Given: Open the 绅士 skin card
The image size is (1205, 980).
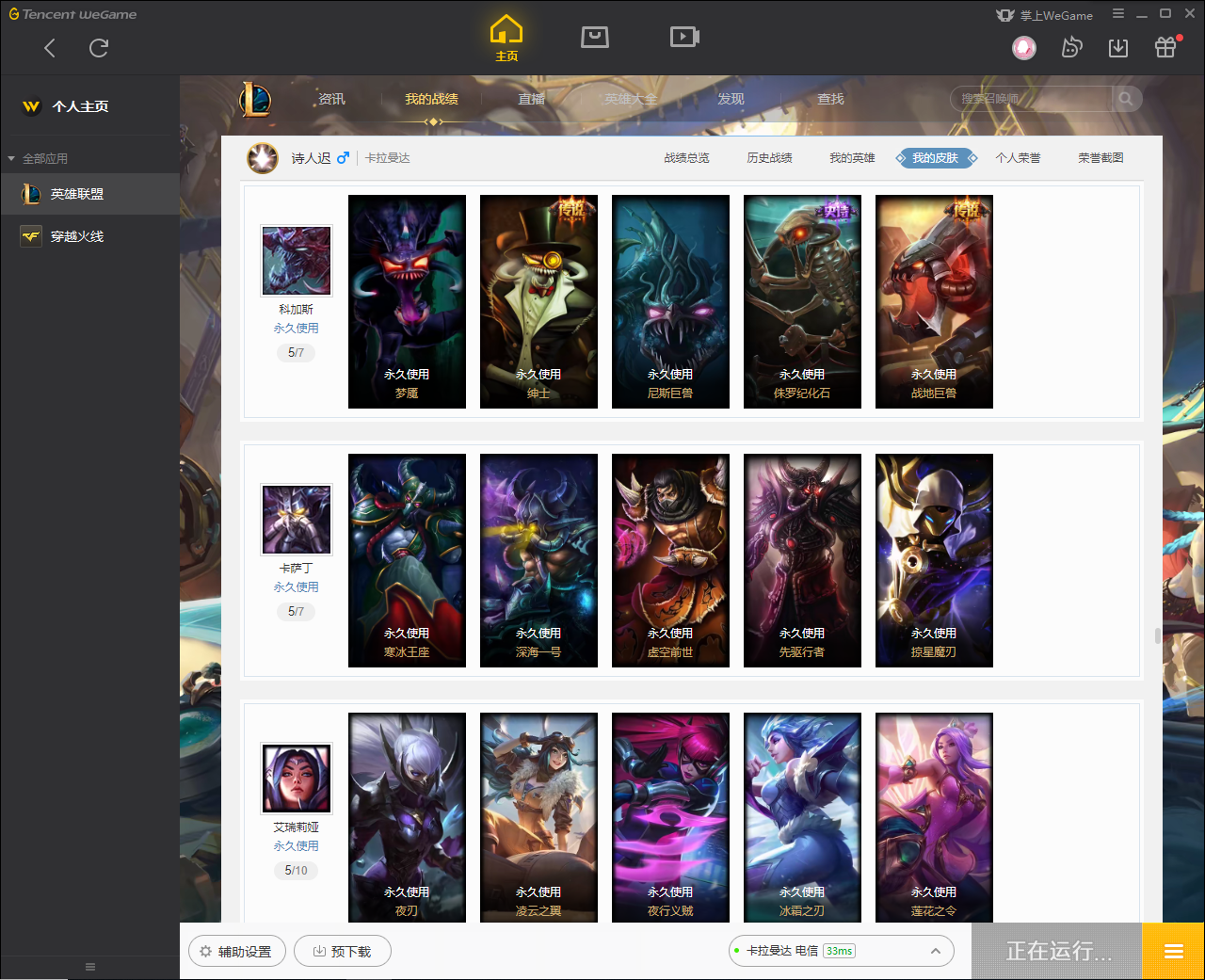Looking at the screenshot, I should coord(538,301).
